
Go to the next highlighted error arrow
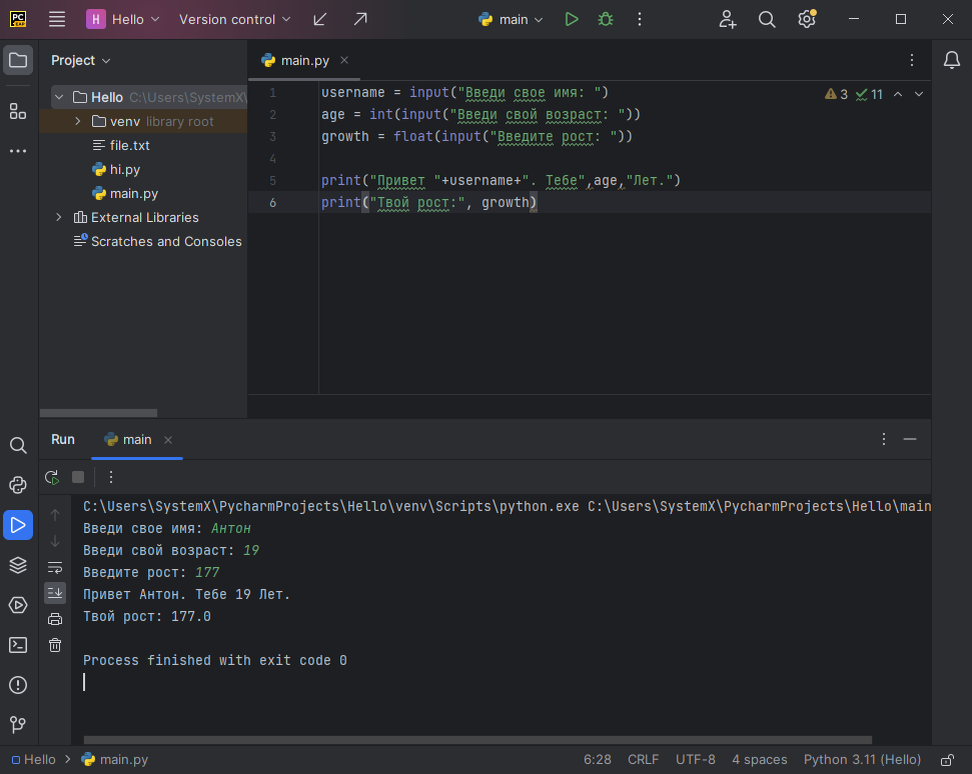(919, 94)
